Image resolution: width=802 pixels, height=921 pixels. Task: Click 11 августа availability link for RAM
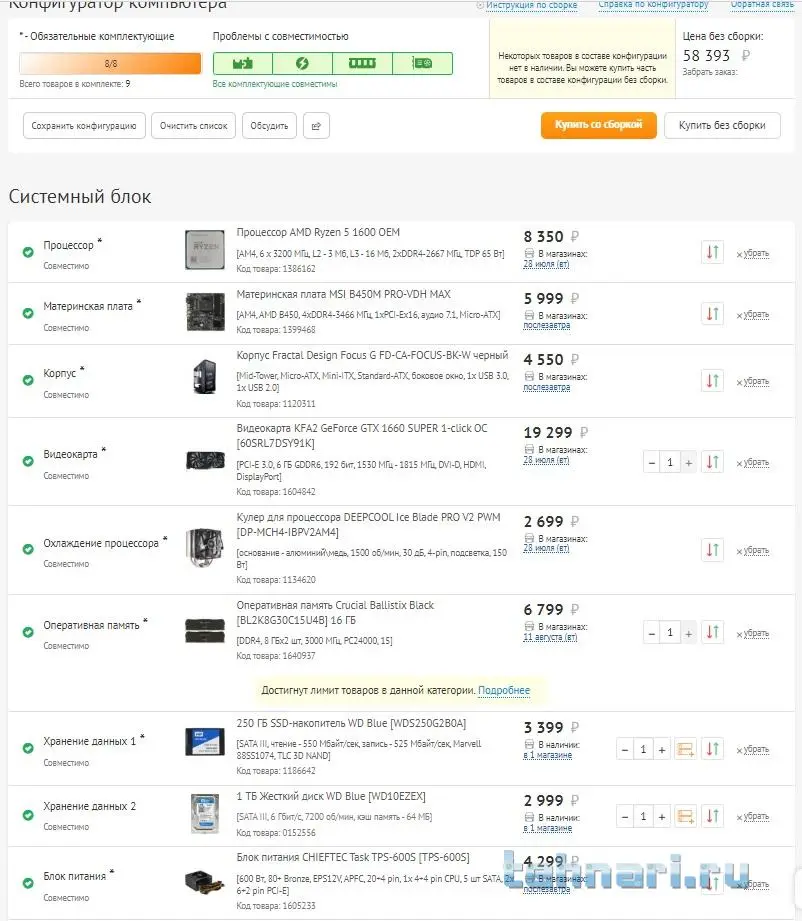(551, 637)
